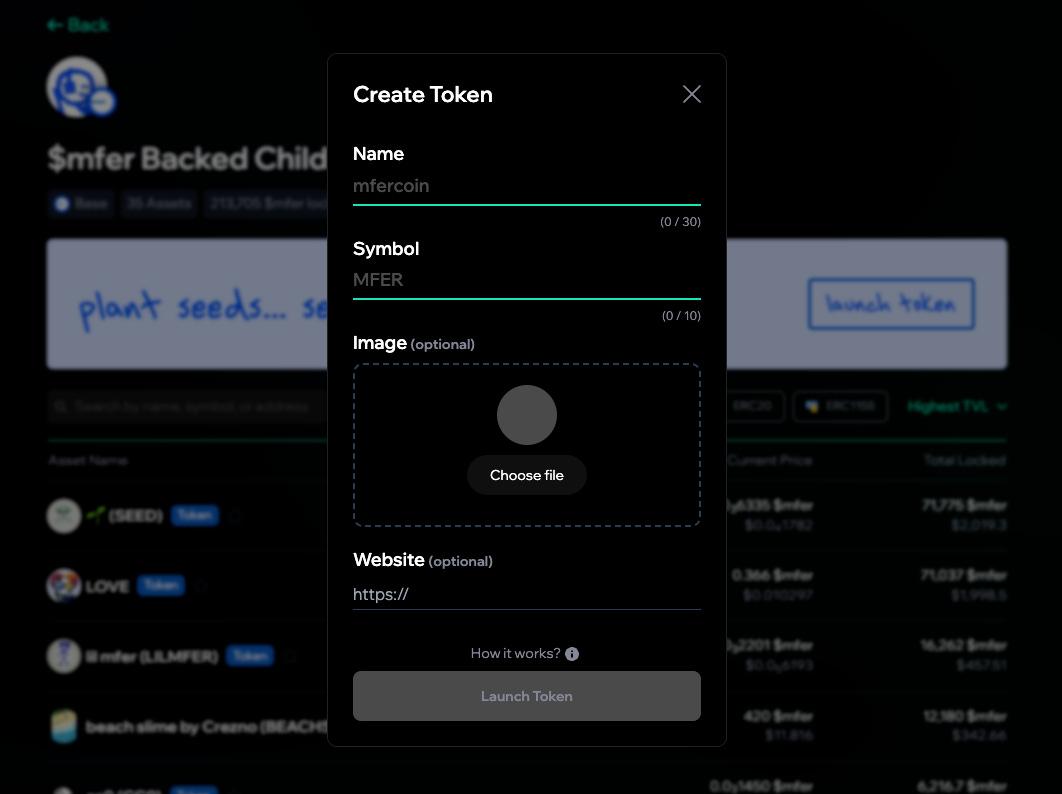Click the Total Locked column header
Screen dimensions: 1062x794
tap(964, 461)
